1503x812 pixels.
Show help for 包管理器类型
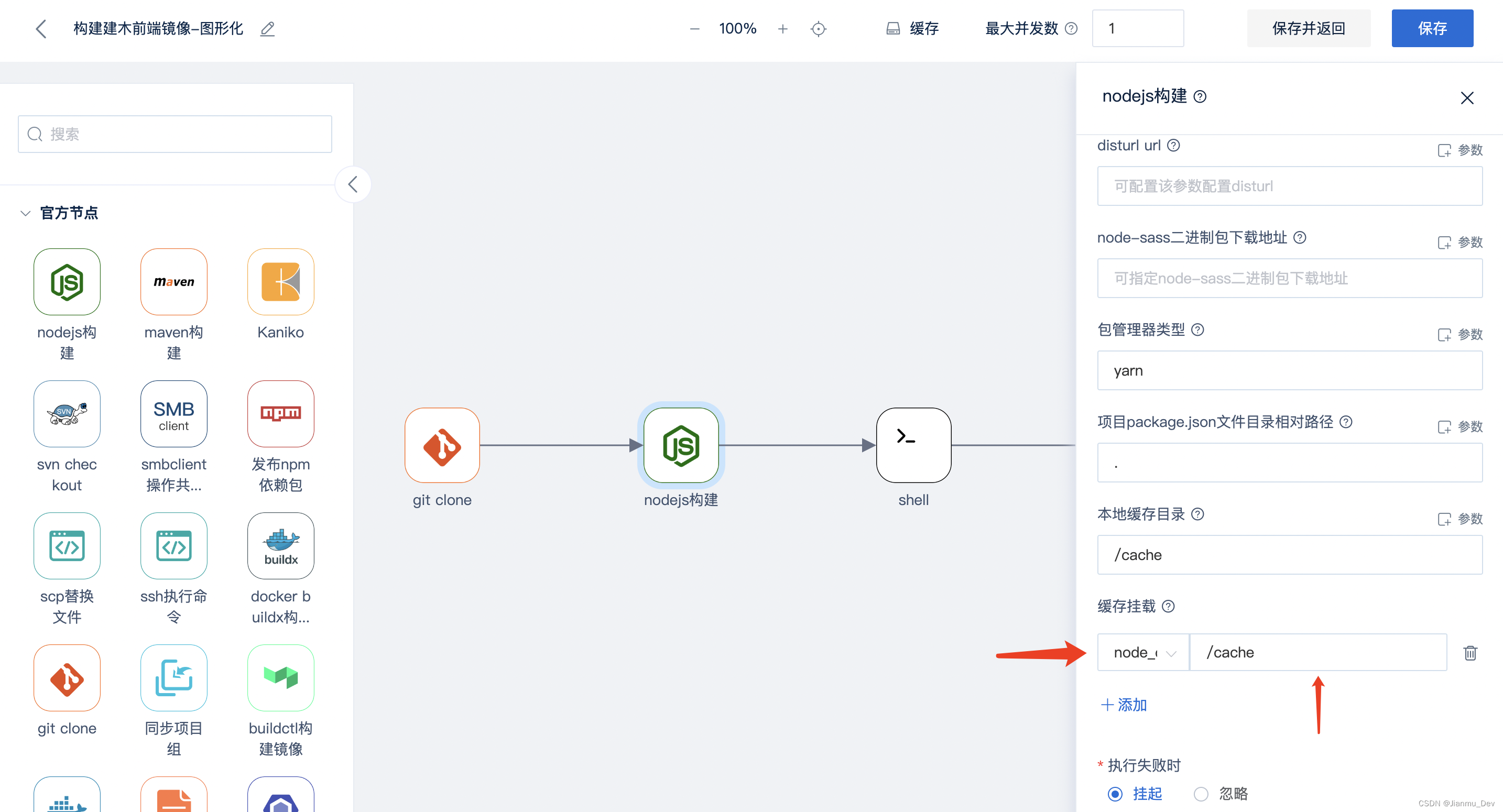pyautogui.click(x=1197, y=330)
